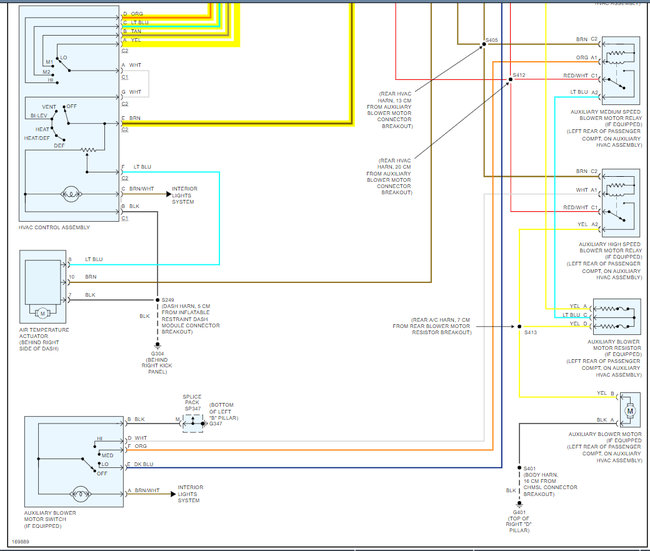Click the S412 splice dot
650x551 pixels.
point(510,79)
